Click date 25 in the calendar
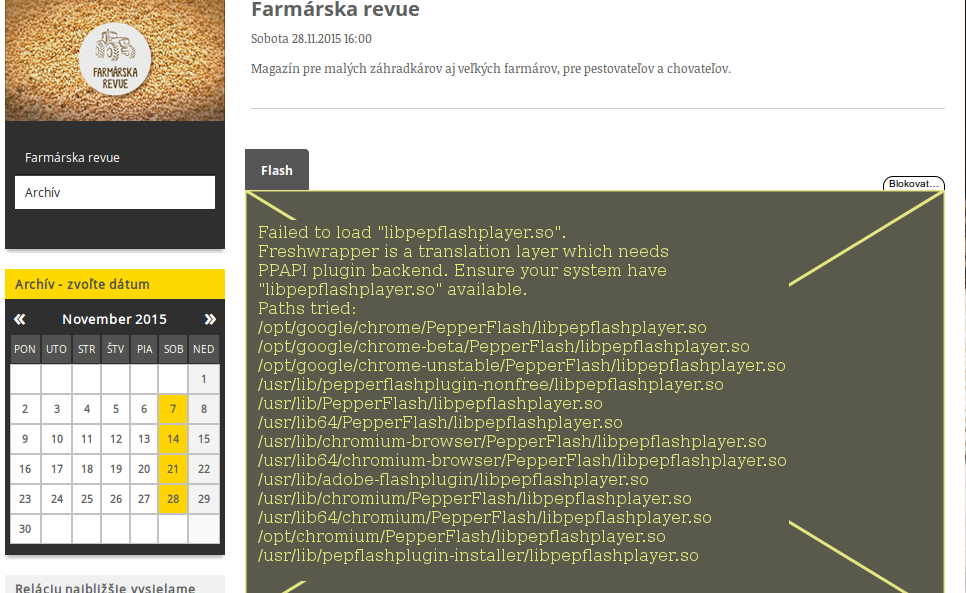Screen dimensions: 966x593 click(87, 499)
